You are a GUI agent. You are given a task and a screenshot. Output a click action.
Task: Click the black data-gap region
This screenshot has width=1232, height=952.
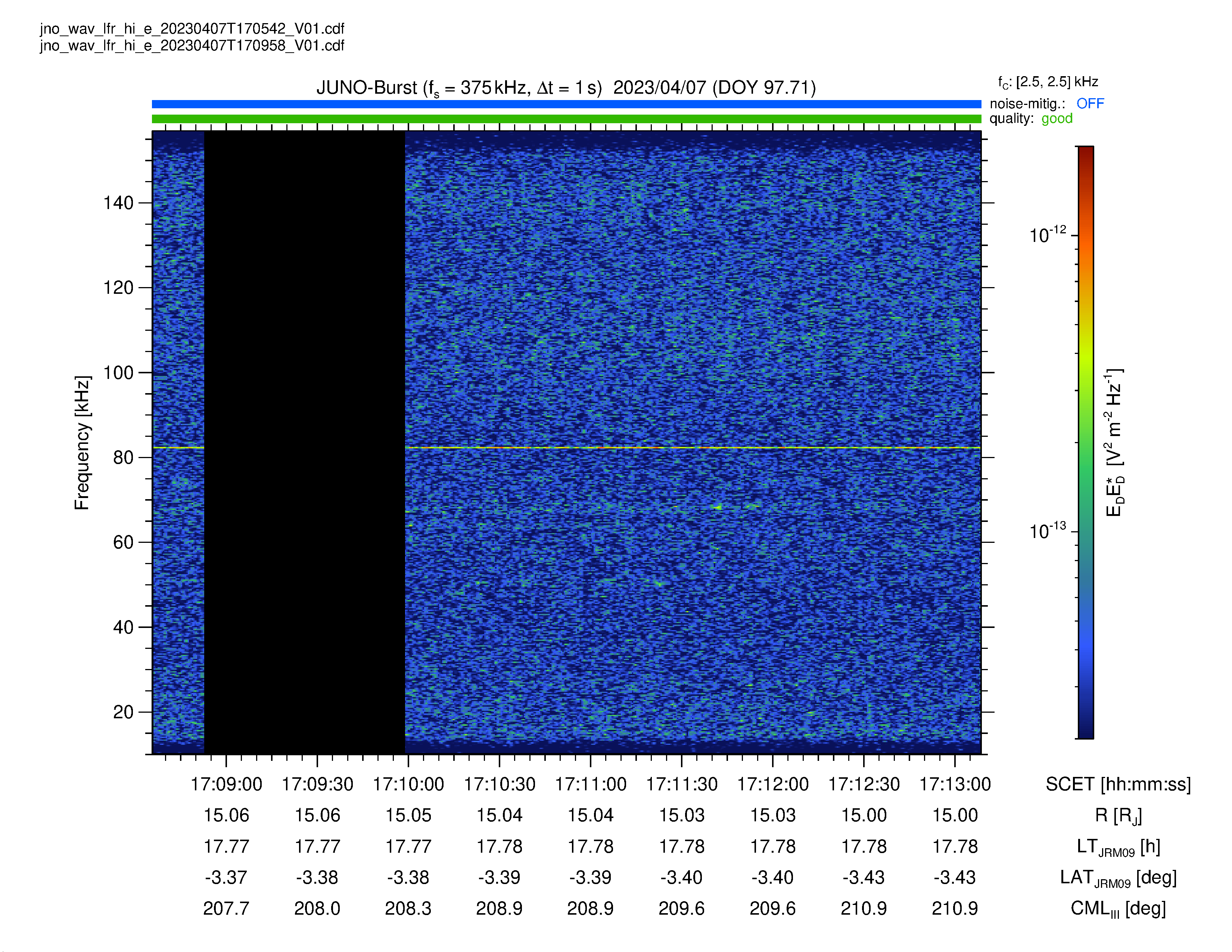tap(305, 443)
